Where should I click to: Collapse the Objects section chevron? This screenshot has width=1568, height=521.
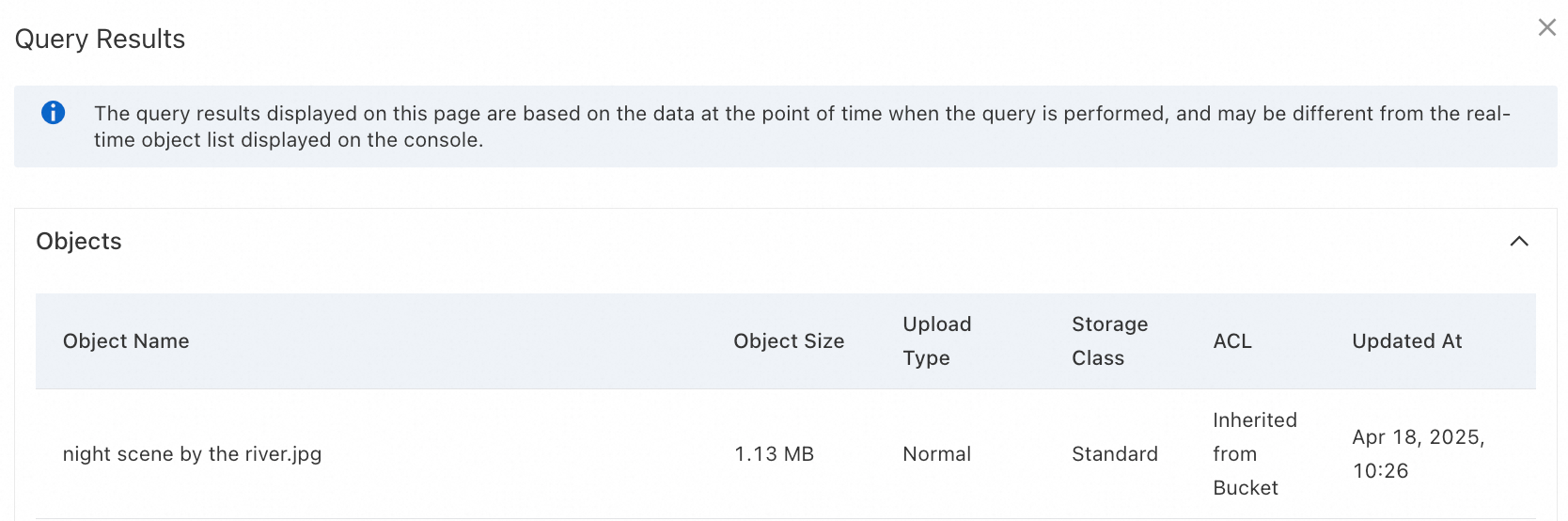1518,242
